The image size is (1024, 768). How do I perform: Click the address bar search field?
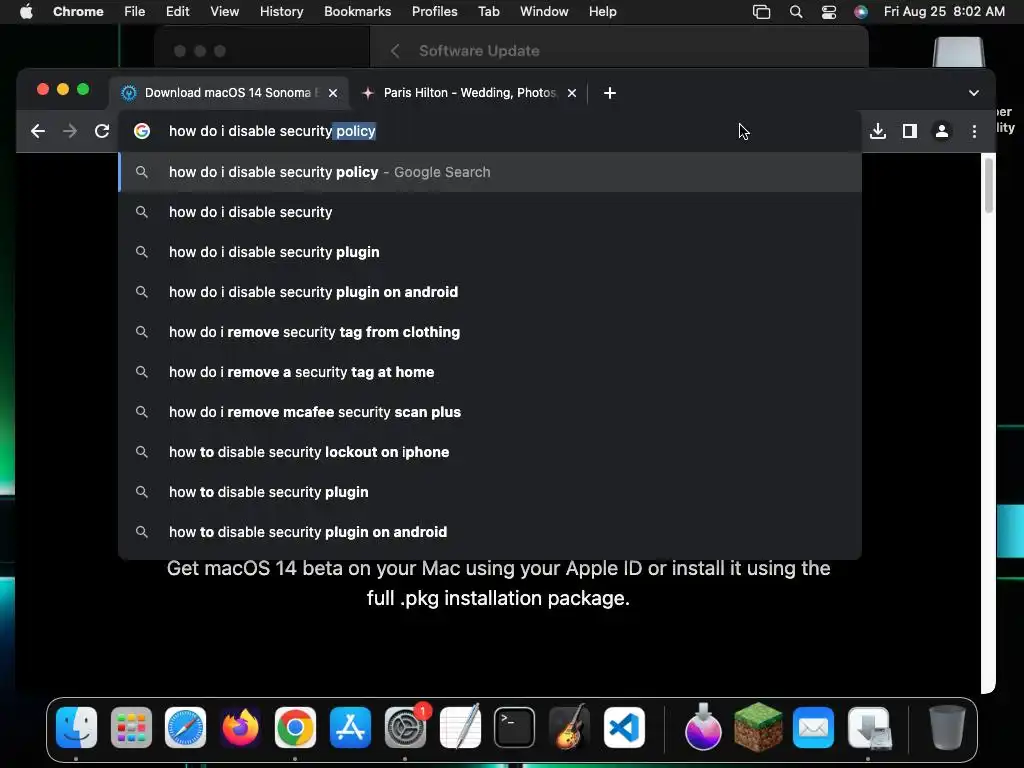click(x=490, y=131)
